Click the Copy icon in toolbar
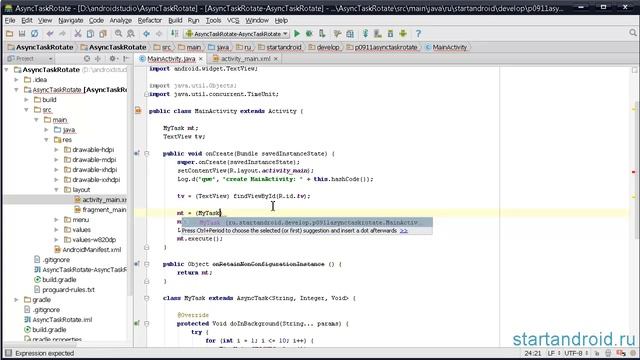This screenshot has width=640, height=360. [x=90, y=33]
